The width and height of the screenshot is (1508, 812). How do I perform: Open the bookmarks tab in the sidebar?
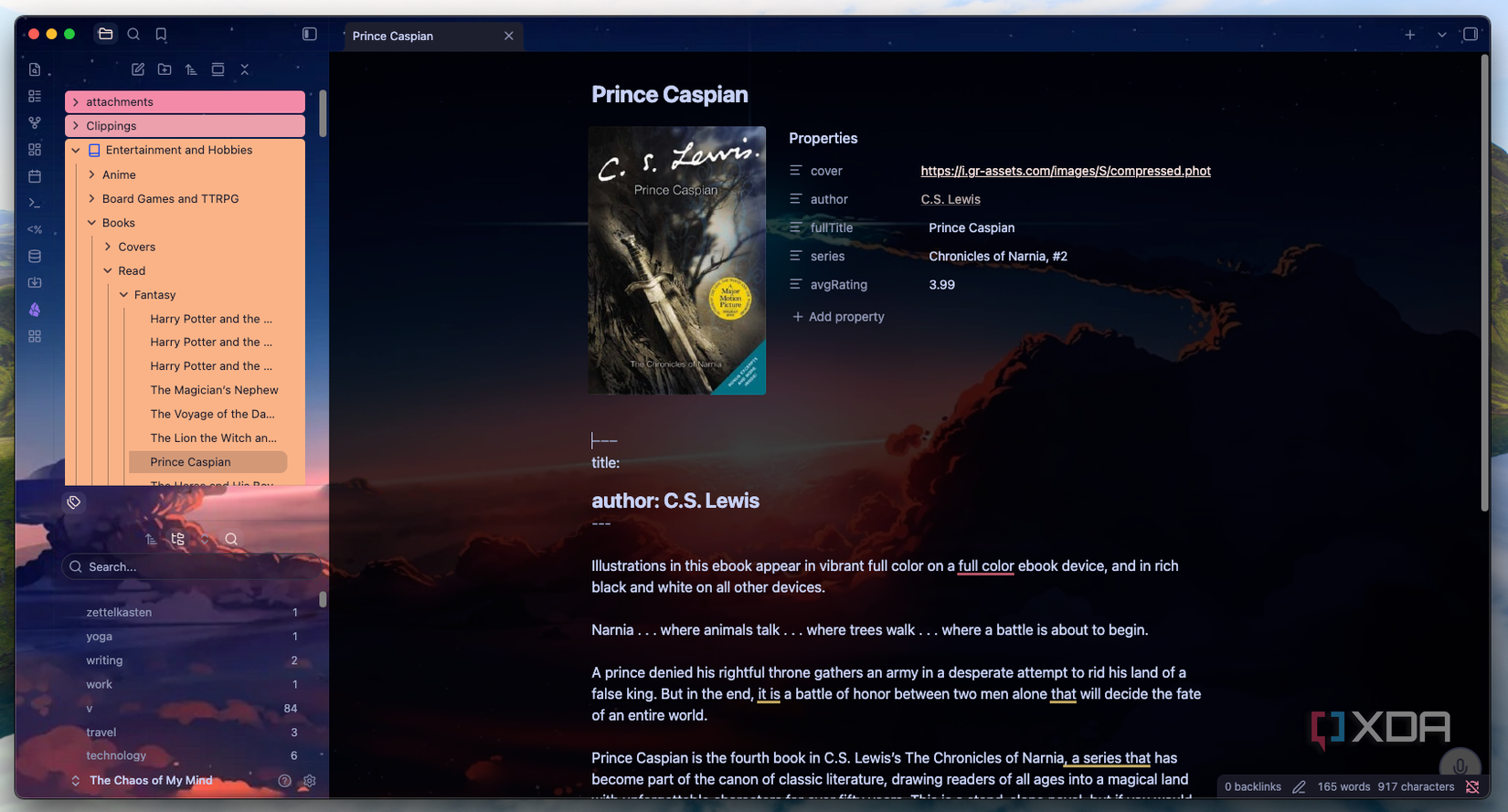(161, 35)
